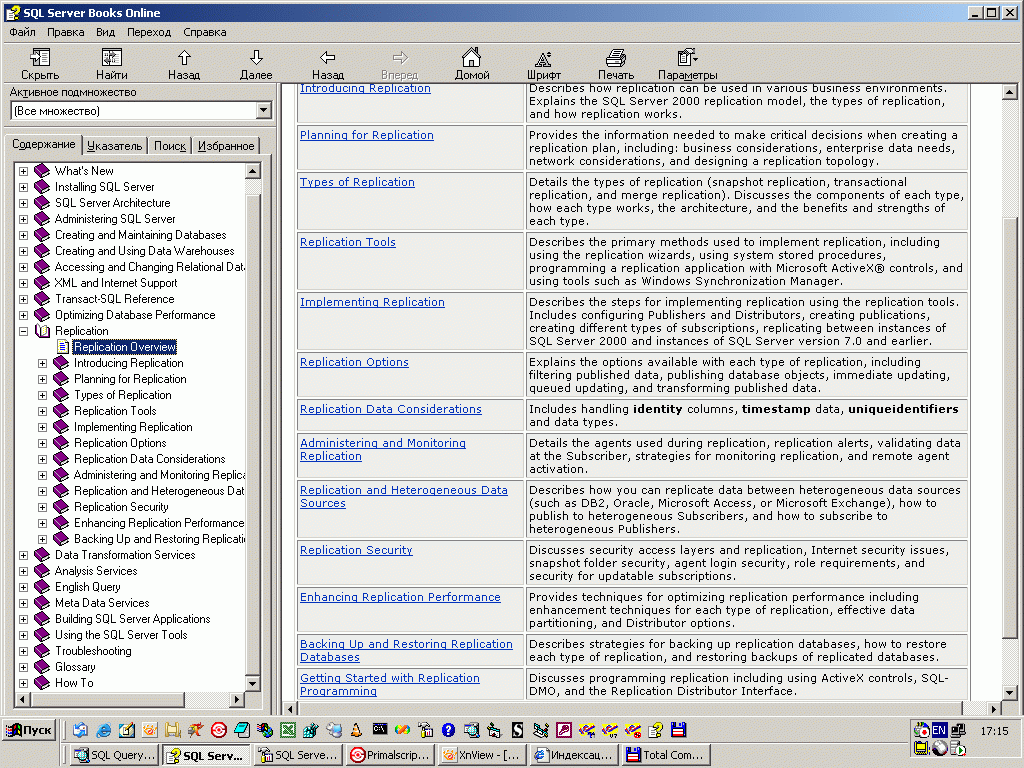Click the content pane scroll down arrow
This screenshot has height=768, width=1024.
tap(1010, 694)
